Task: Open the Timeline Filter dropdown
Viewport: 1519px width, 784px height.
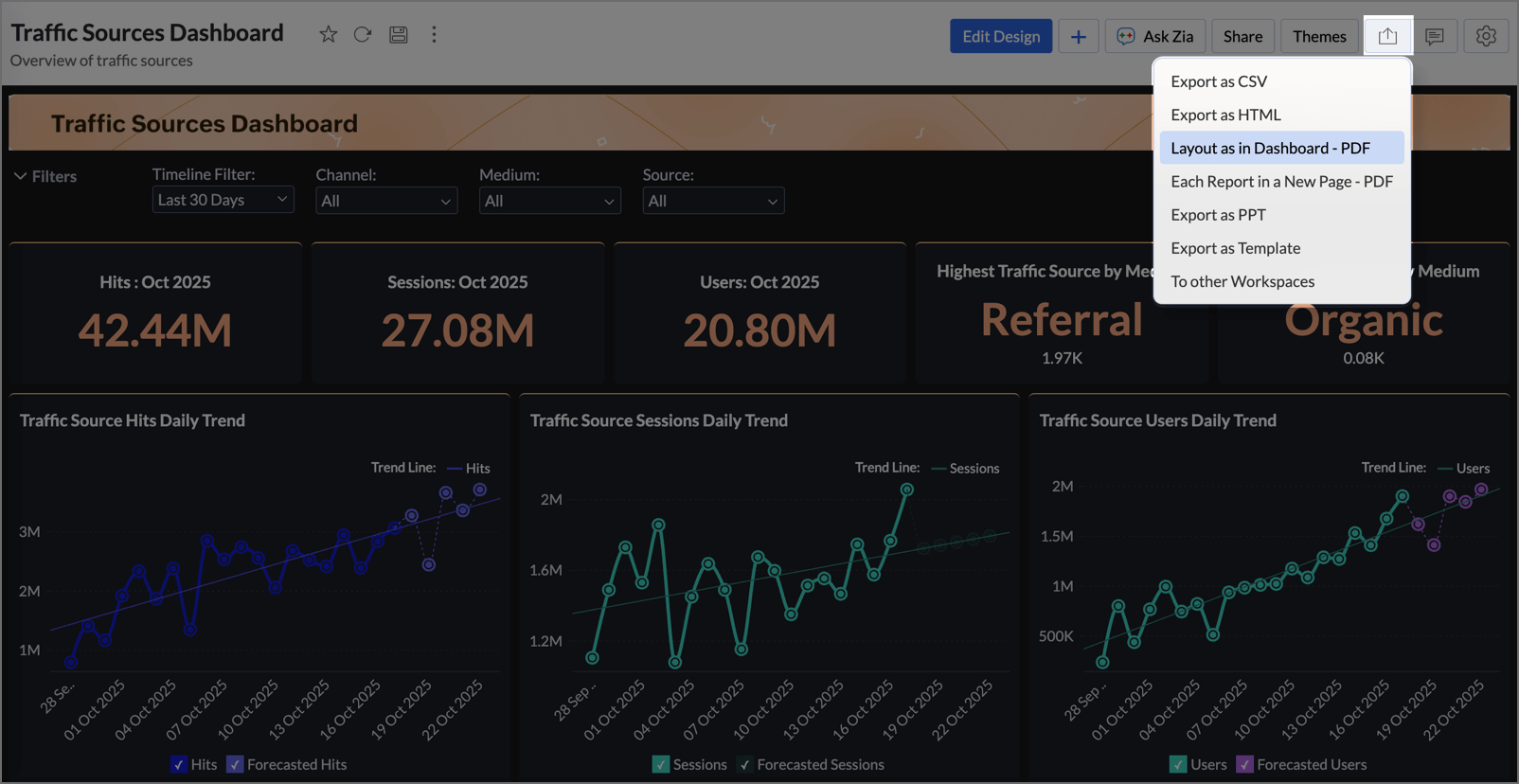Action: [x=223, y=200]
